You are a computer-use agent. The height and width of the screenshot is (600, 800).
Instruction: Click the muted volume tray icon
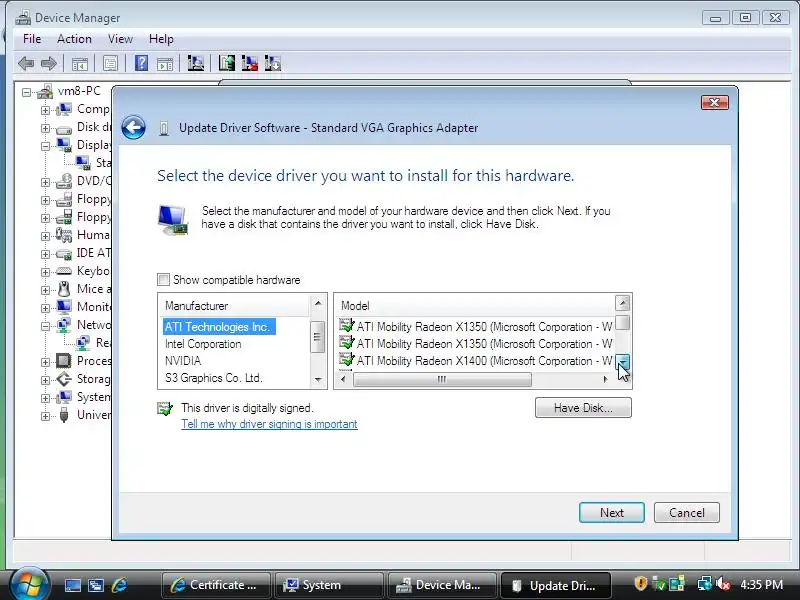pos(723,584)
